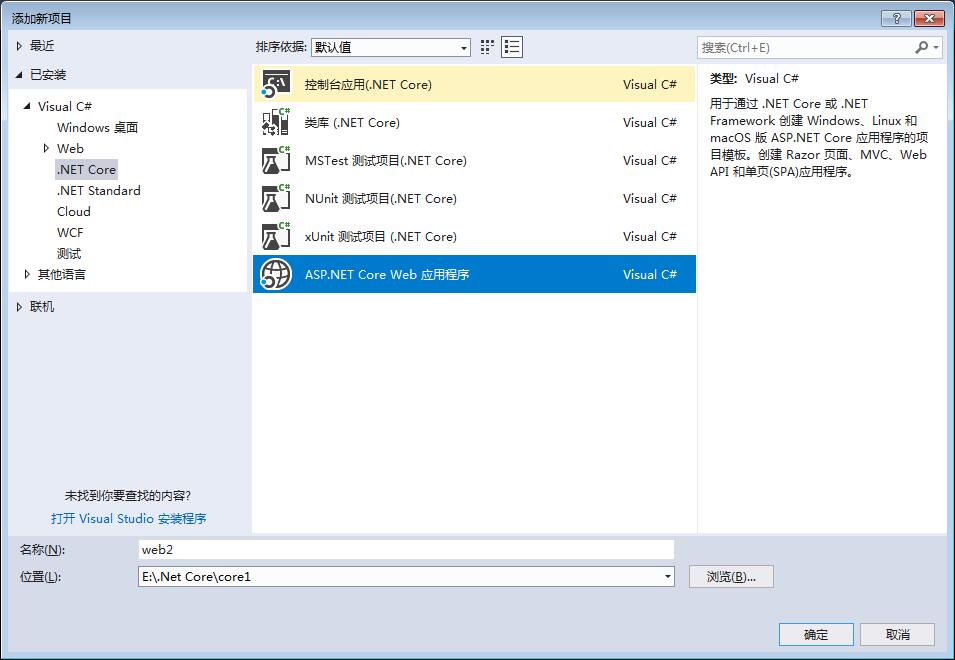Click the 浏览(B)... button
The height and width of the screenshot is (660, 955).
click(731, 577)
